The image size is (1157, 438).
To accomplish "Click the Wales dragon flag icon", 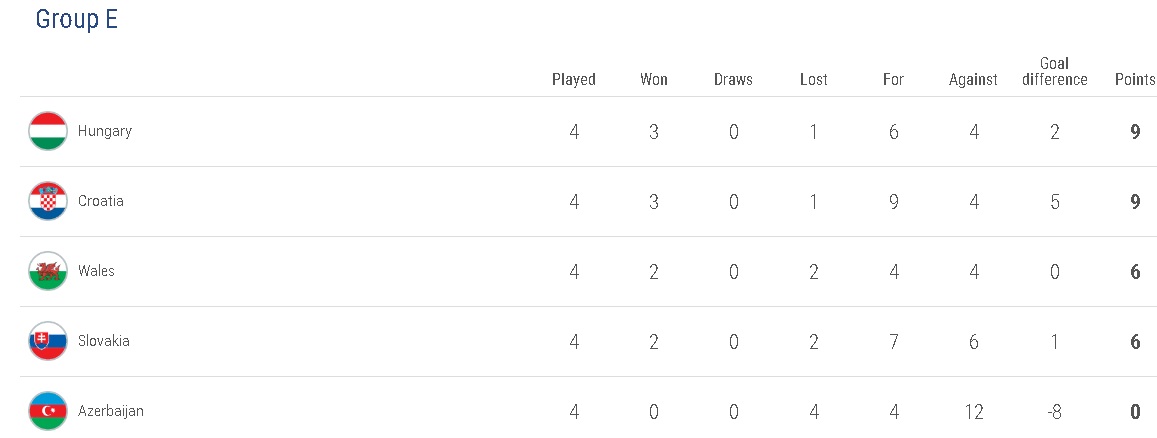I will click(x=48, y=272).
